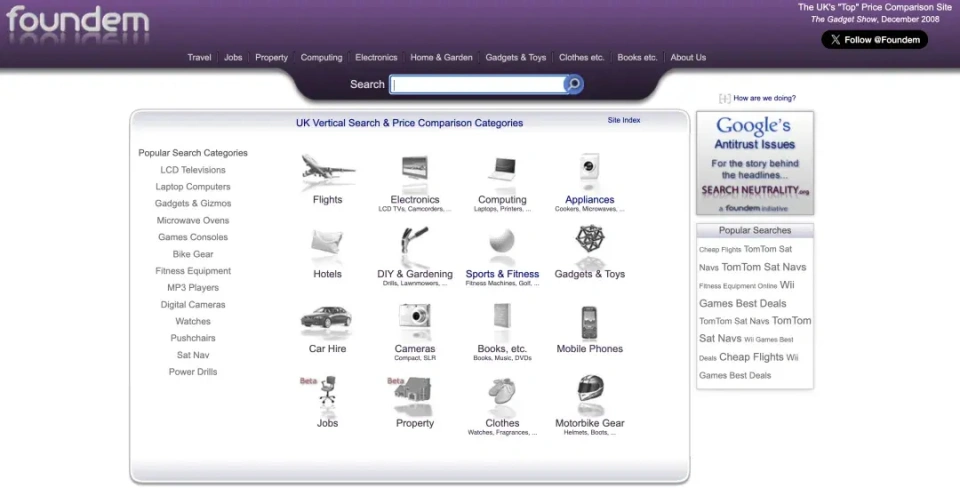
Task: Click the Mobile Phones handset icon
Action: pyautogui.click(x=589, y=322)
